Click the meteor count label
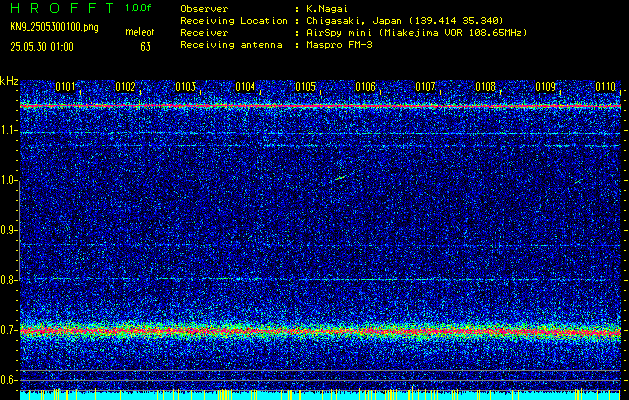629x400 pixels. pyautogui.click(x=140, y=32)
